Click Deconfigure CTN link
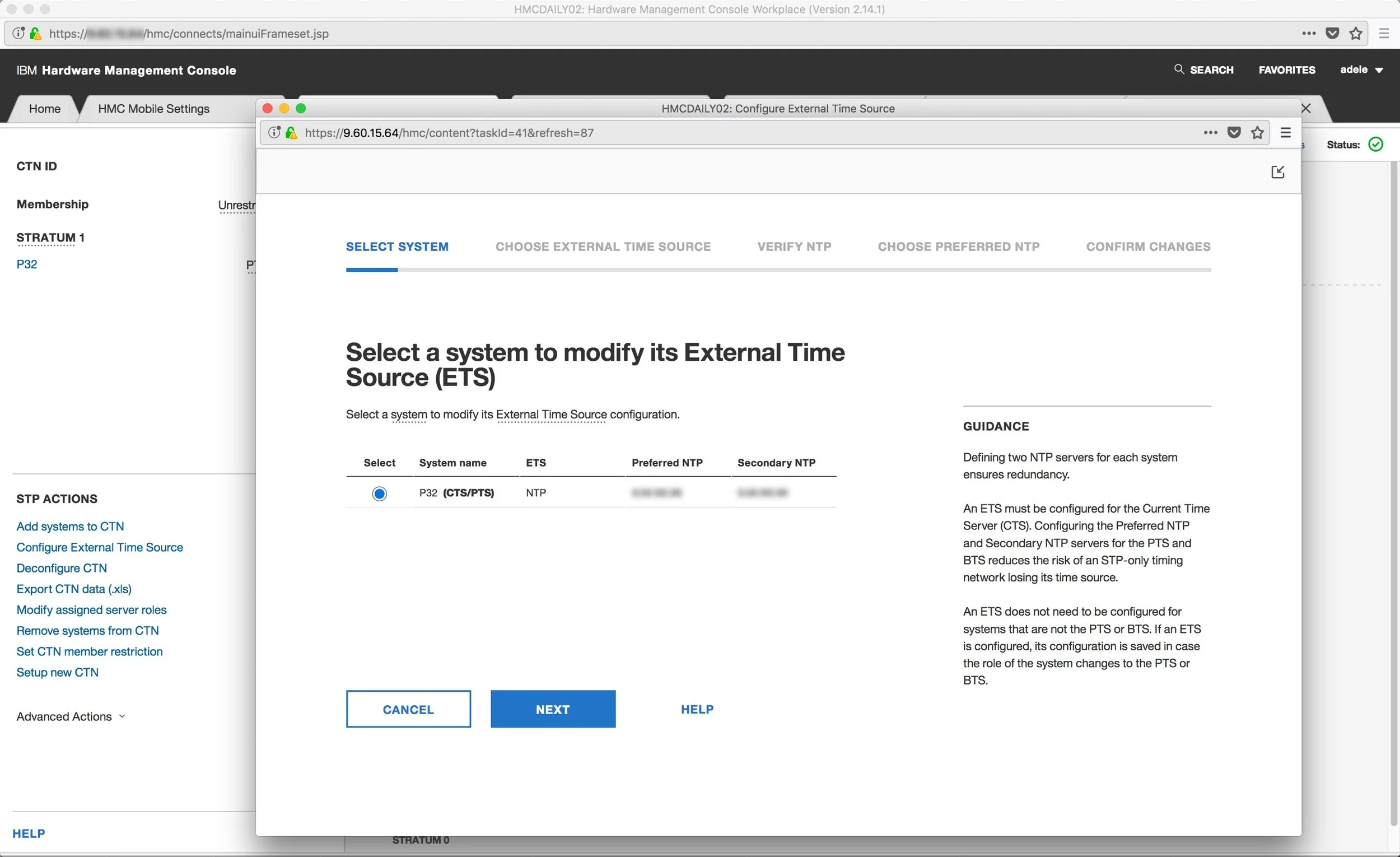The width and height of the screenshot is (1400, 857). pyautogui.click(x=62, y=569)
